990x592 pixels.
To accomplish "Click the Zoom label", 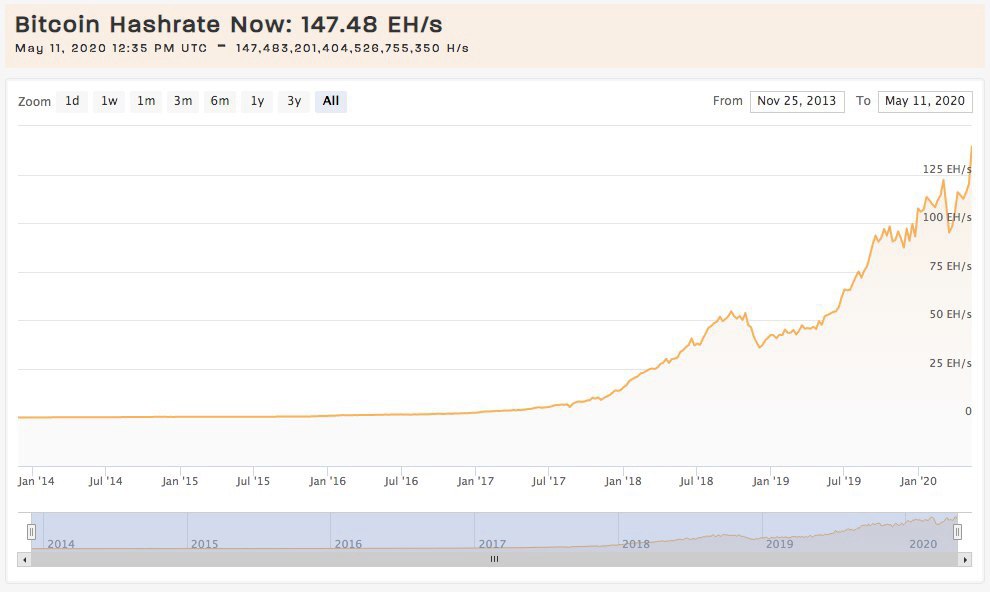I will click(34, 102).
